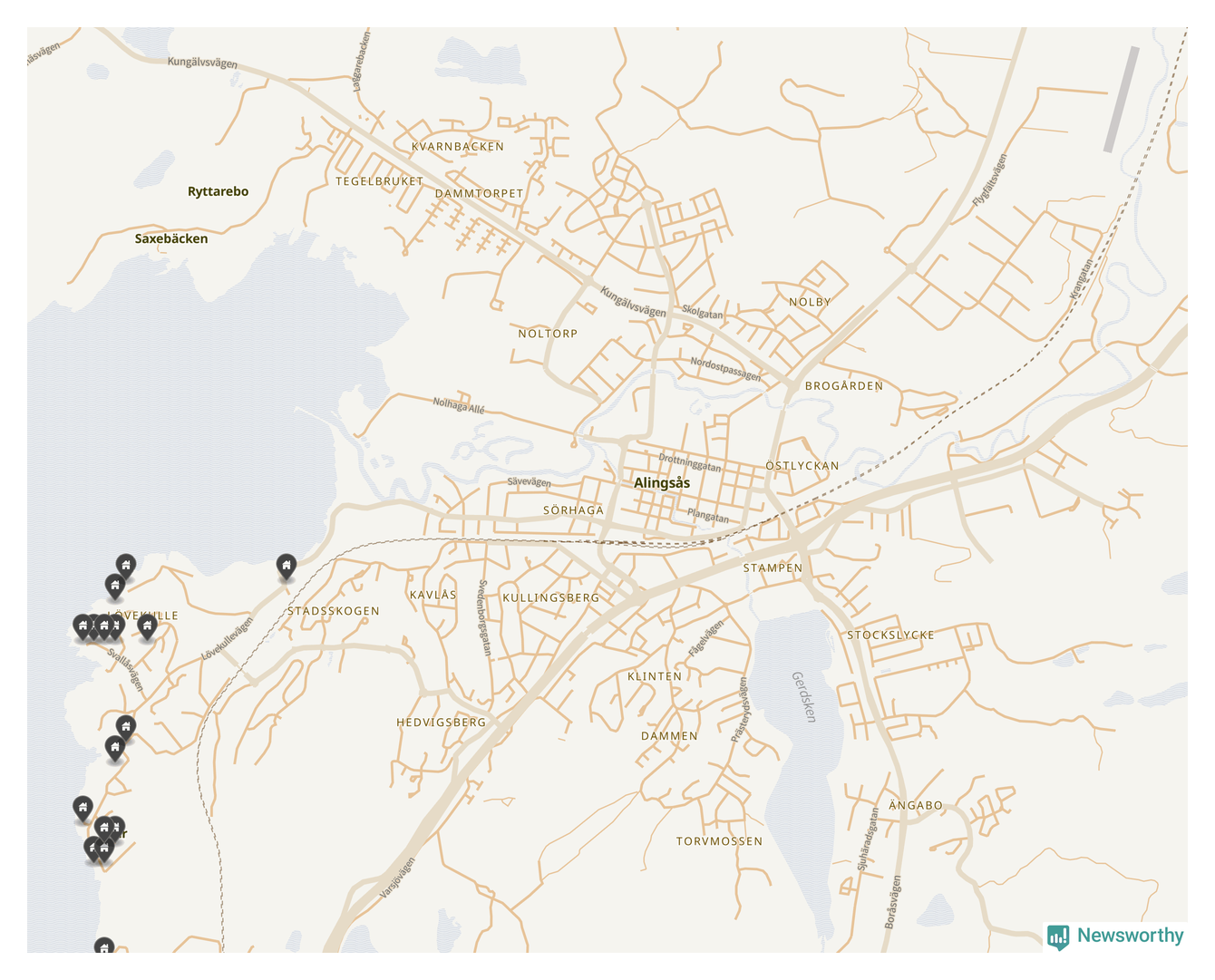Click the Ängabo district label
Screen dimensions: 1215x980
click(x=916, y=805)
